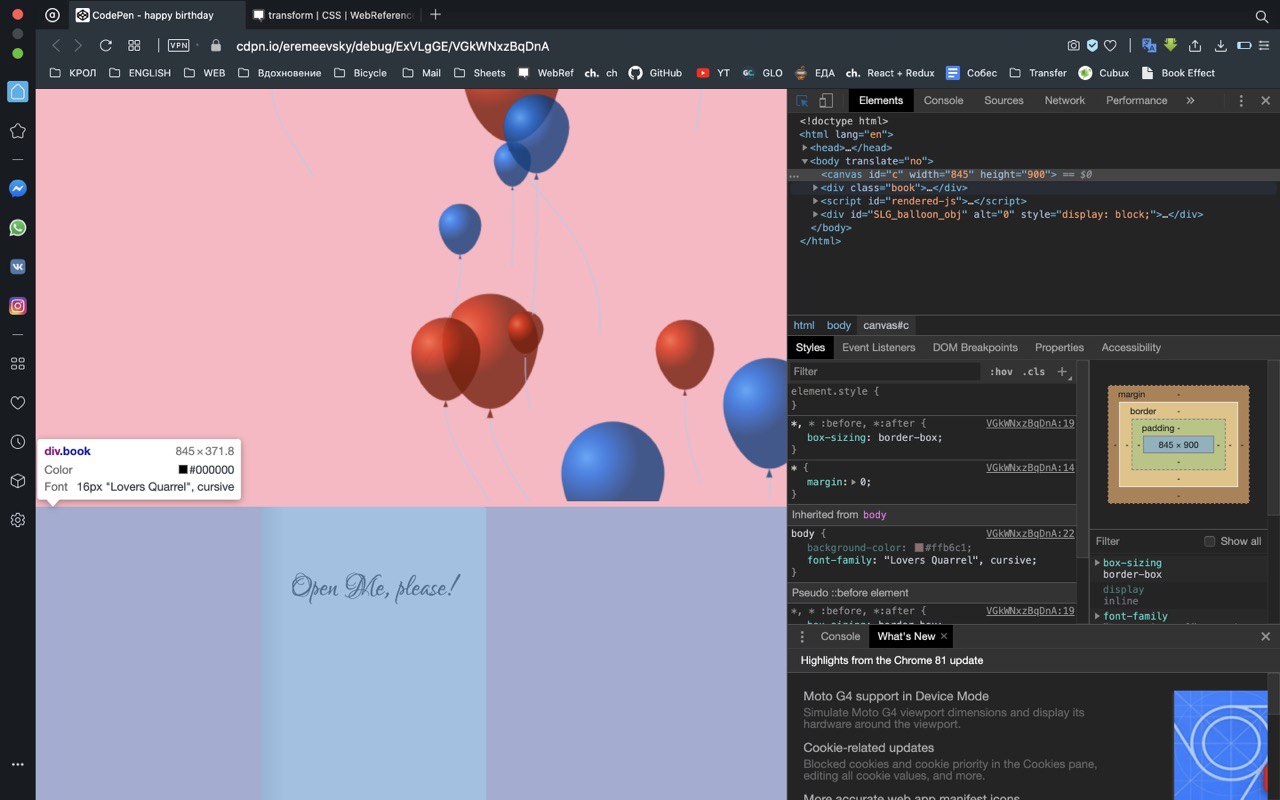Open source link VGkWNxzBqDnA:22
This screenshot has height=800, width=1280.
(1030, 534)
